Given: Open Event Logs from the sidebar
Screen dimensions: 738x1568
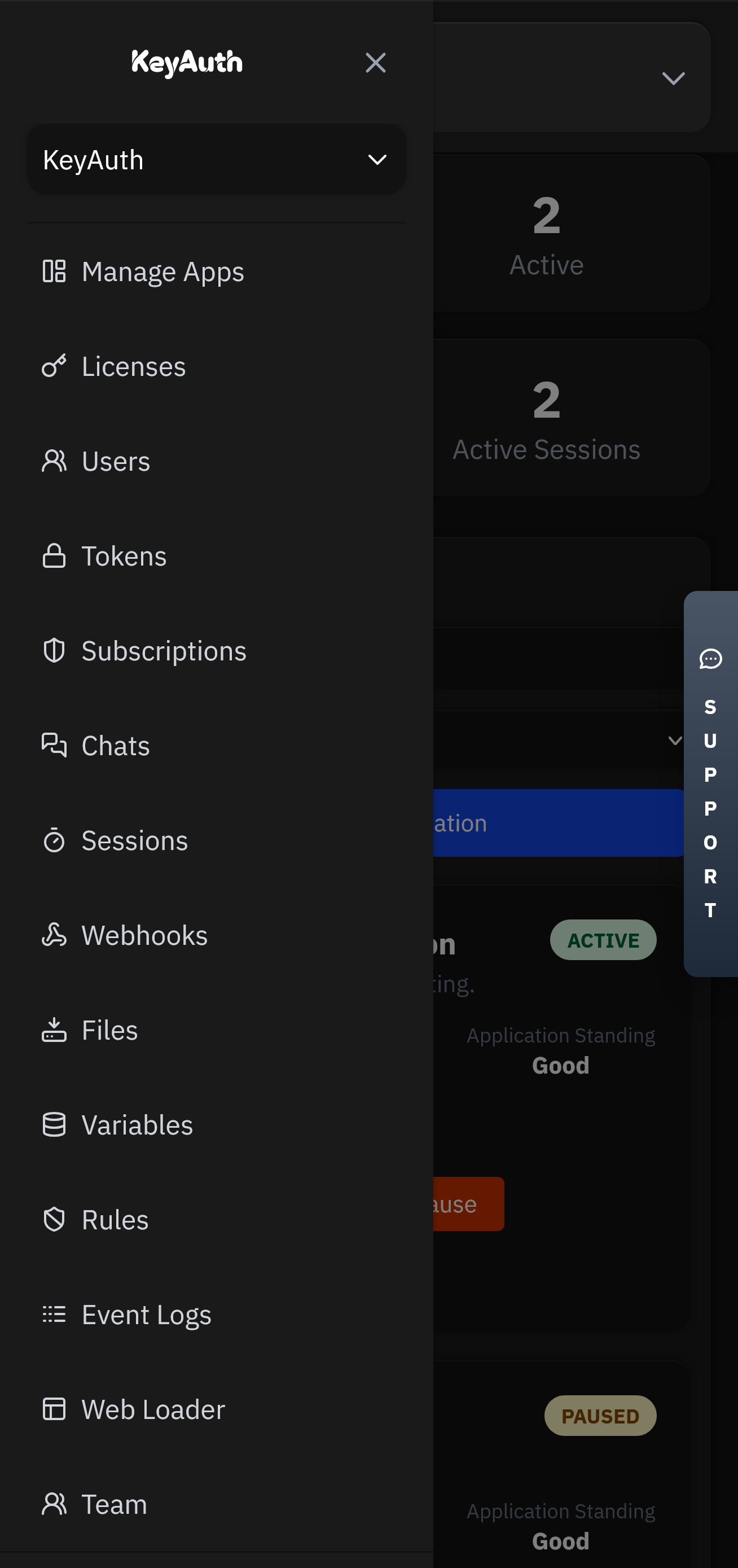Looking at the screenshot, I should (x=146, y=1315).
